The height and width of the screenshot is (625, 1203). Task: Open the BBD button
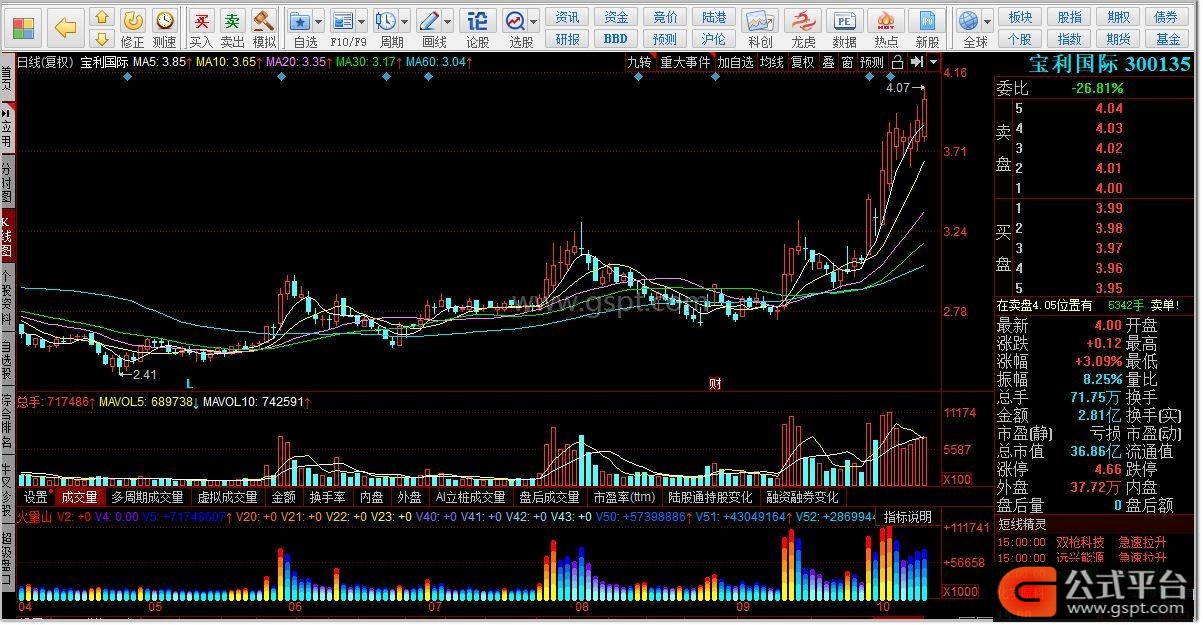click(616, 39)
